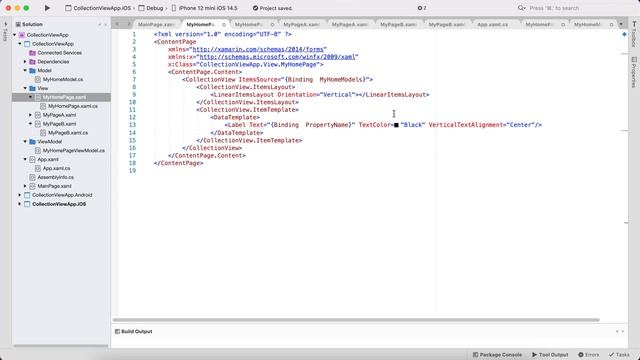Screen dimensions: 640x360
Task: Open the Errors pad
Action: [589, 355]
